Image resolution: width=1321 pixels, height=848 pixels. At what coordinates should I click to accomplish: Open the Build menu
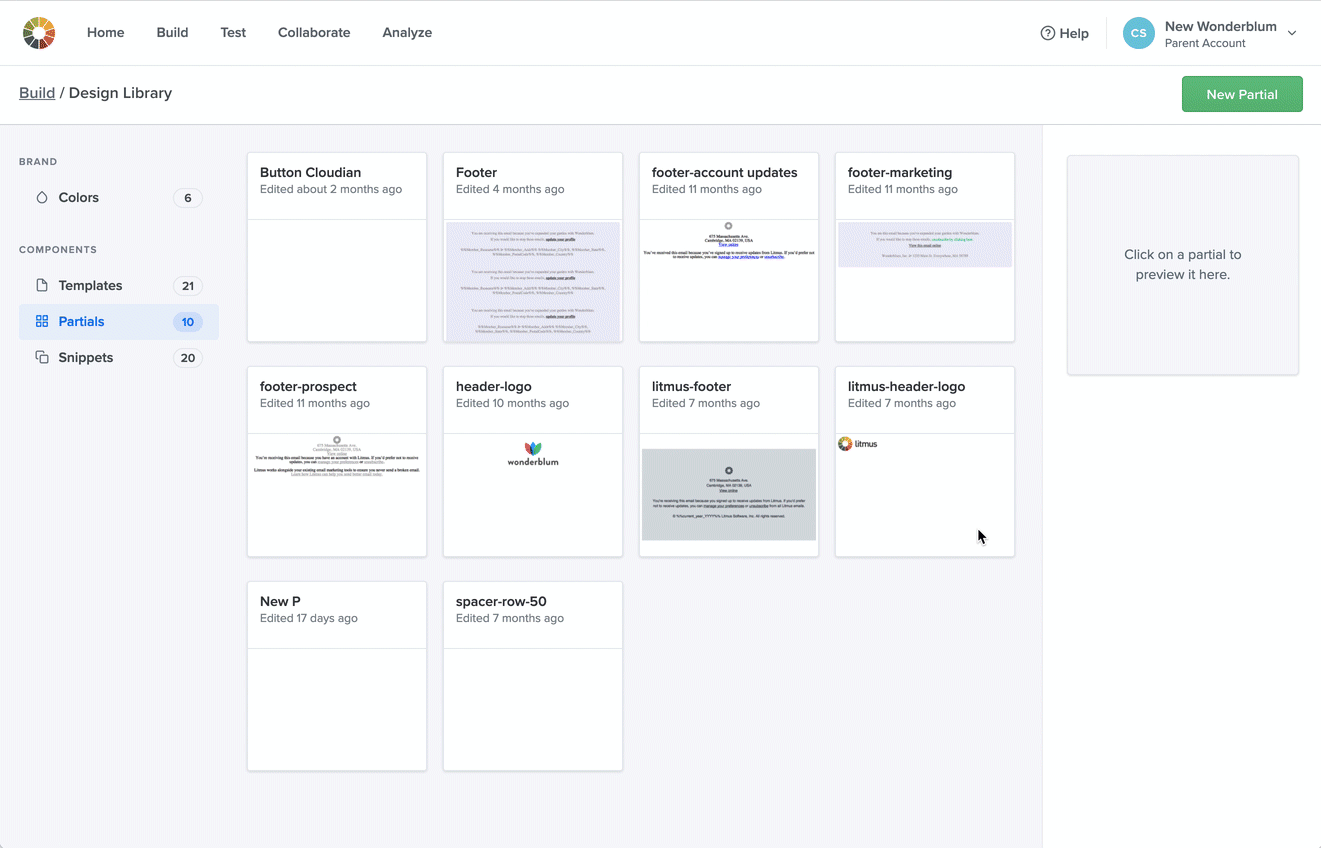pos(172,33)
